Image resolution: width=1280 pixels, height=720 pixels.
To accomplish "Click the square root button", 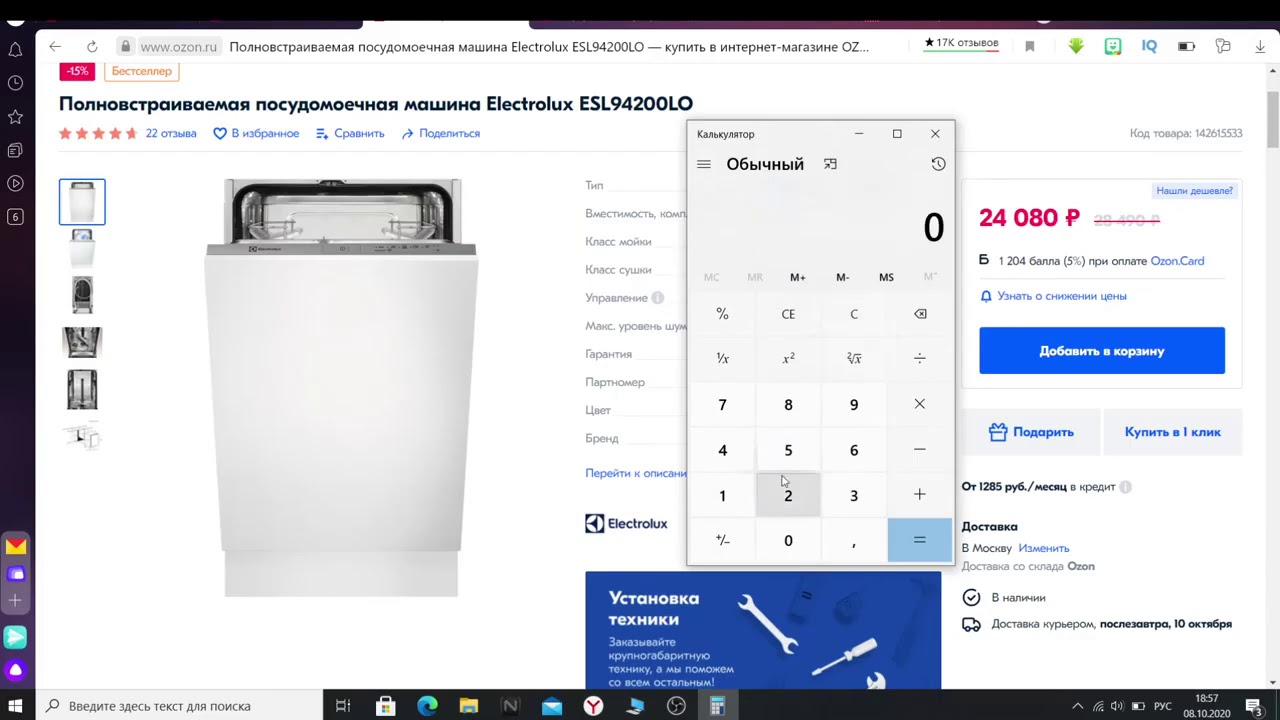I will tap(854, 358).
